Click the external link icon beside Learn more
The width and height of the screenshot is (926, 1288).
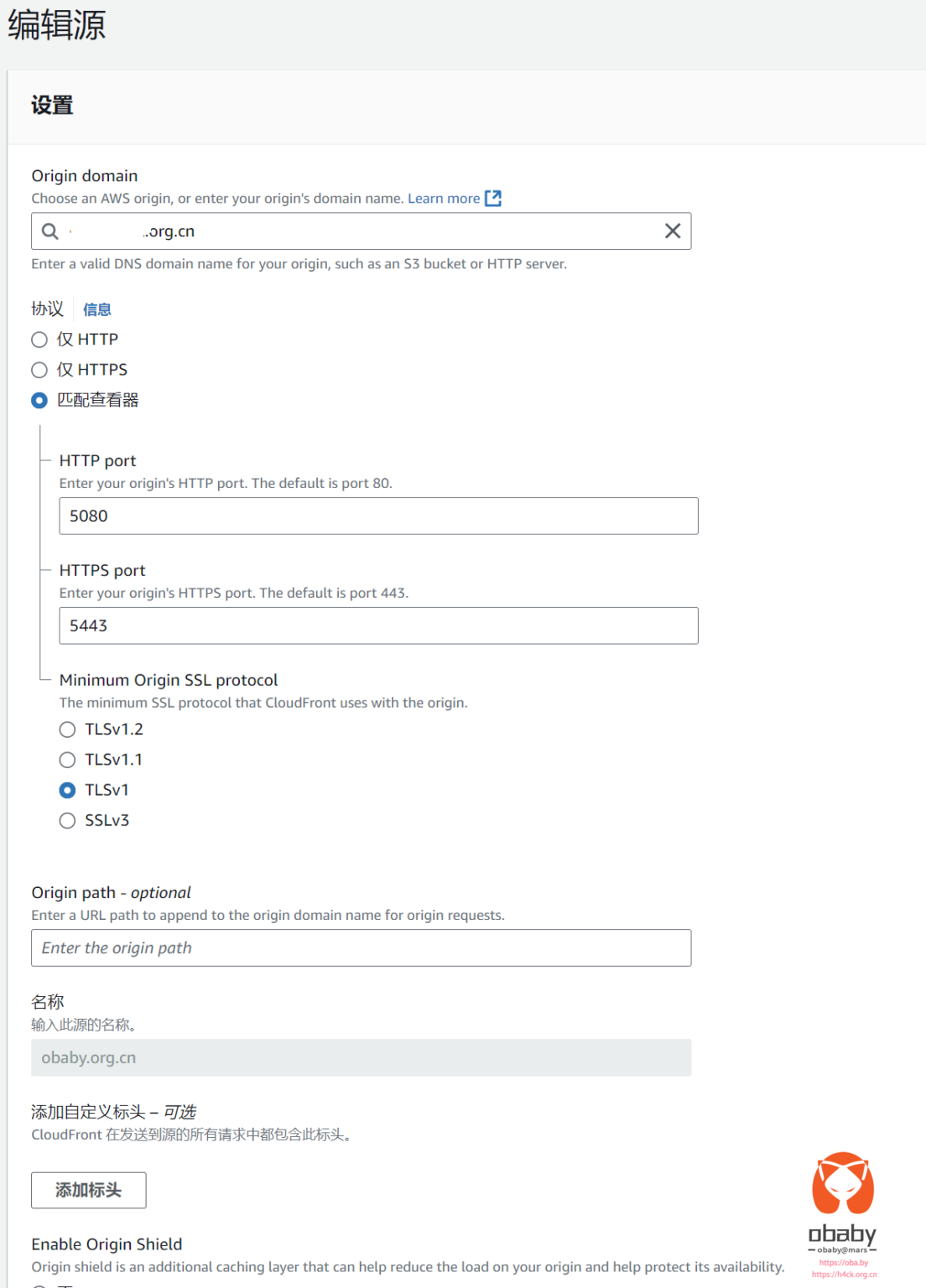click(x=494, y=198)
